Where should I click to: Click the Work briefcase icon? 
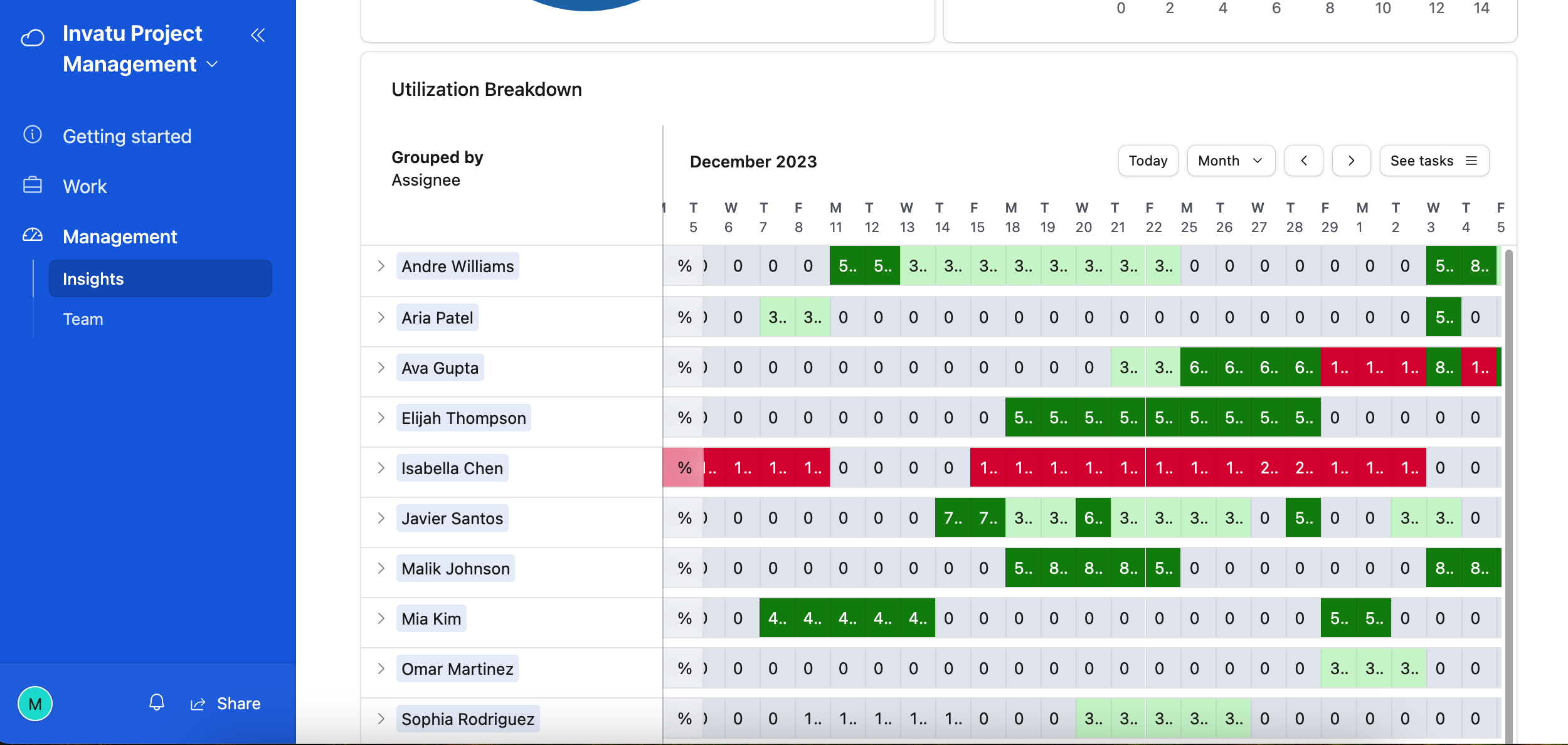pos(33,186)
